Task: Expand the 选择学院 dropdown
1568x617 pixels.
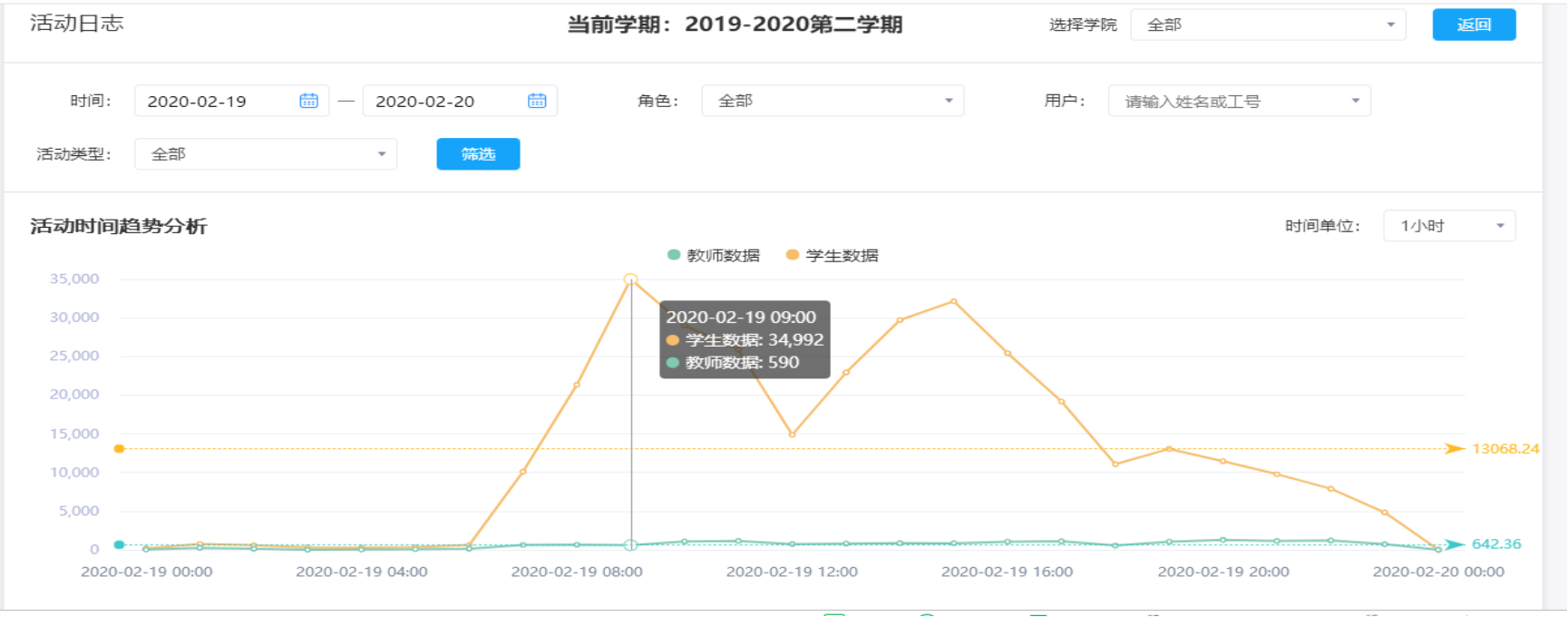Action: (x=1267, y=24)
